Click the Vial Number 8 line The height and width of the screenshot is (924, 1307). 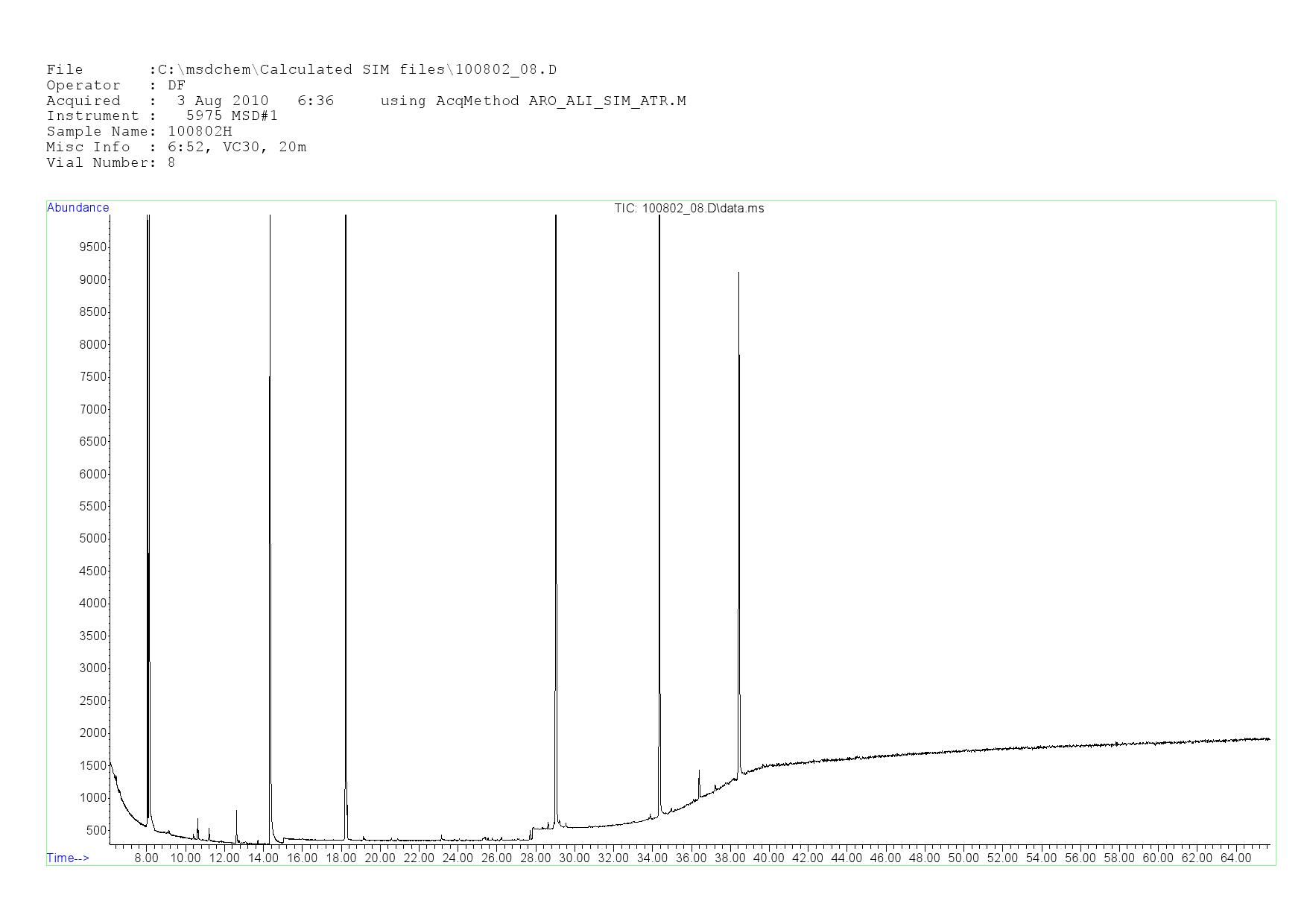point(110,163)
